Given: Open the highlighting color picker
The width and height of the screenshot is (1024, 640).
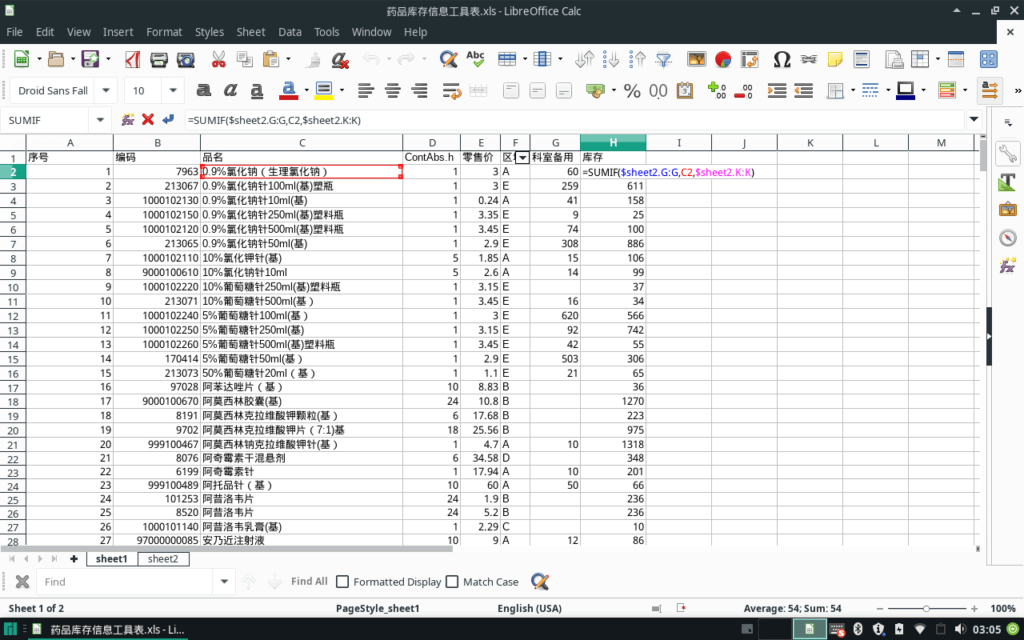Looking at the screenshot, I should [x=324, y=92].
